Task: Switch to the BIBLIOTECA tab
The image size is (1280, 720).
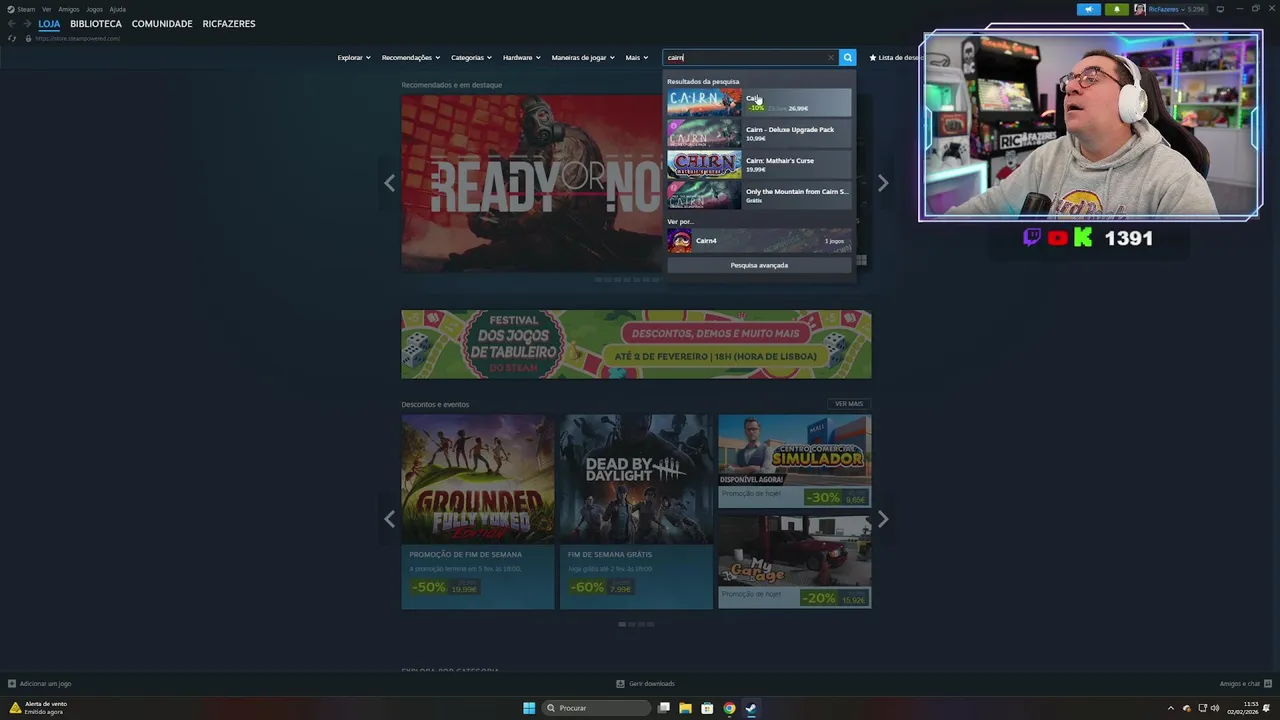Action: 96,24
